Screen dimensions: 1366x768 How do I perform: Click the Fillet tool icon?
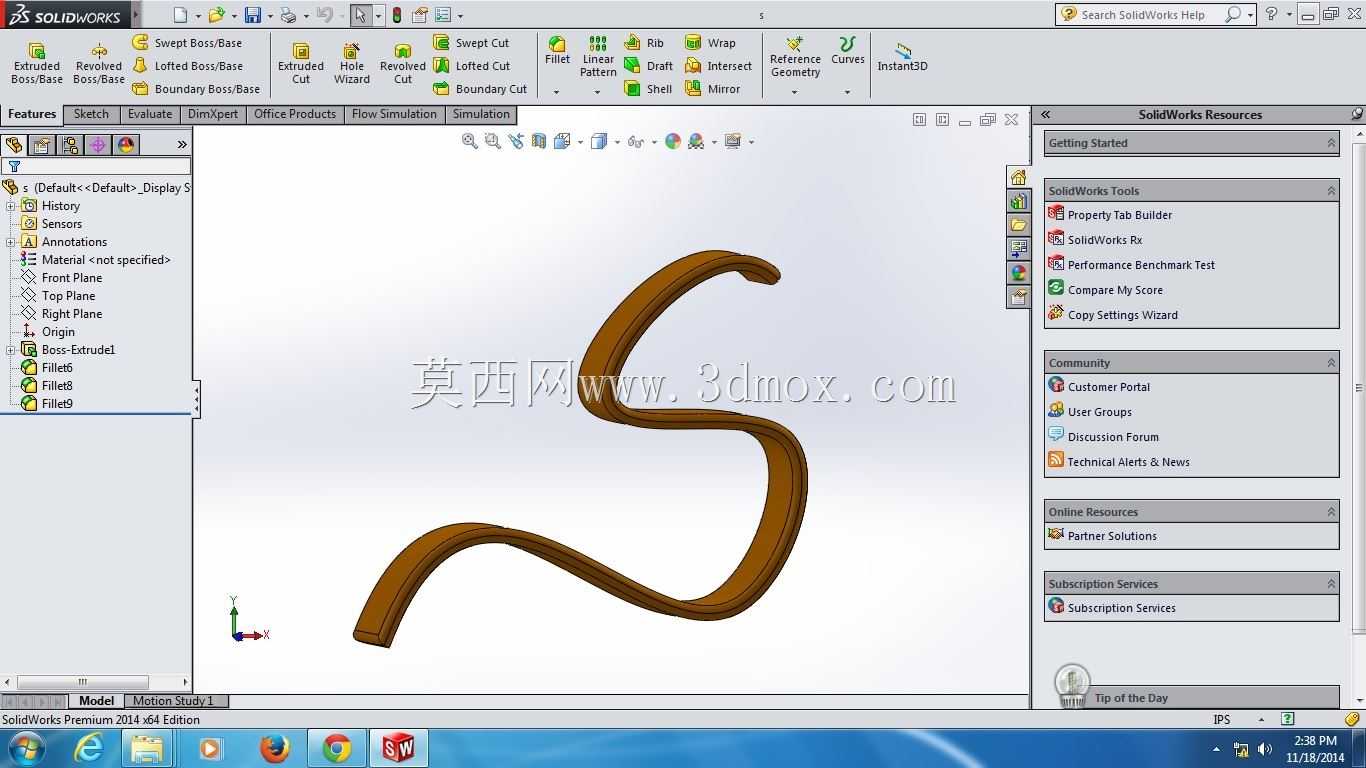click(x=557, y=51)
